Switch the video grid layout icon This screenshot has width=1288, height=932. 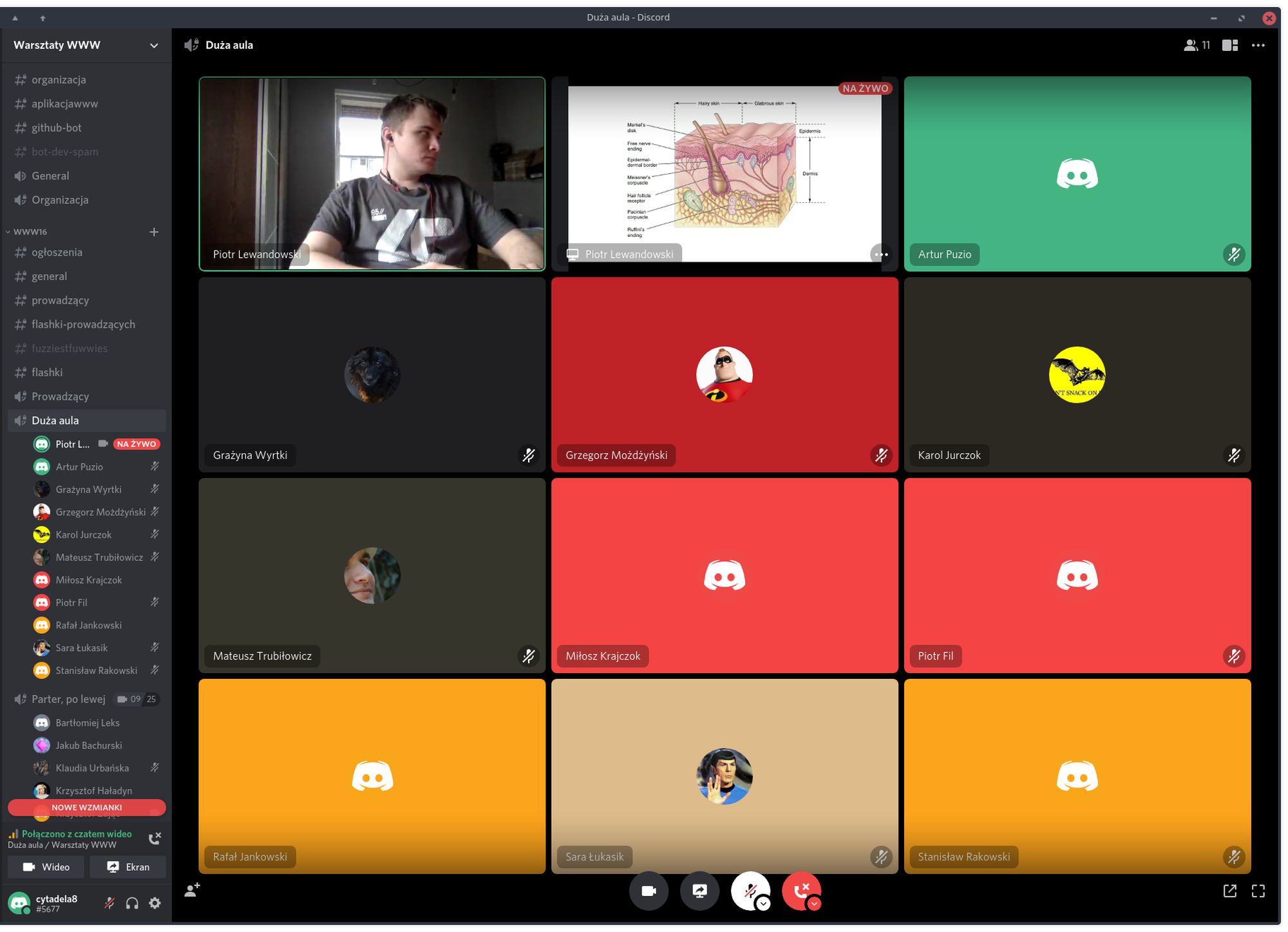tap(1230, 45)
